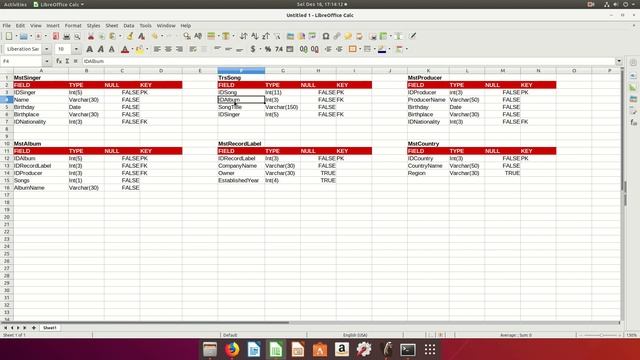
Task: Format as currency dollar icon
Action: [x=253, y=49]
